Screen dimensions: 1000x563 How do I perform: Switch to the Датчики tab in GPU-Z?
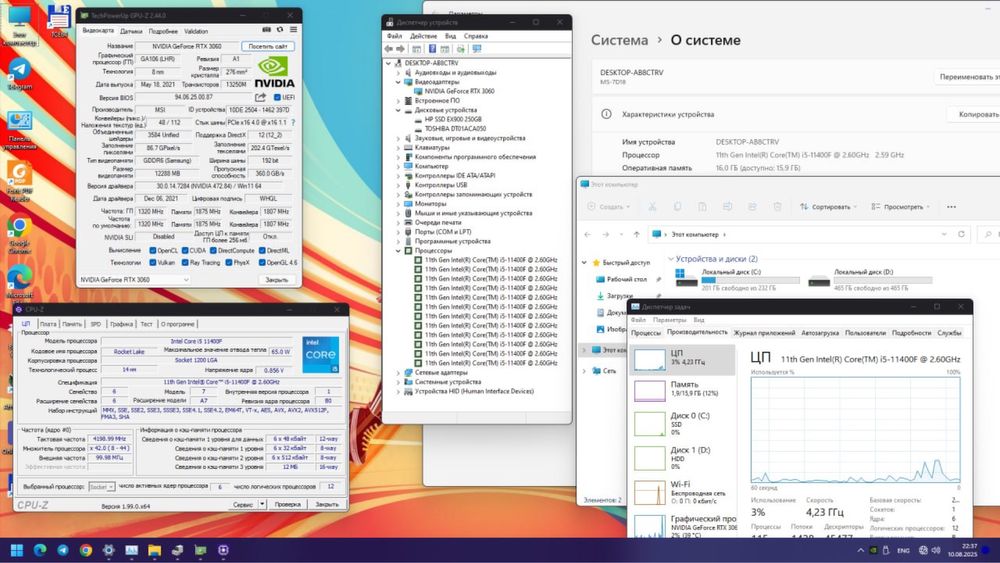(131, 31)
